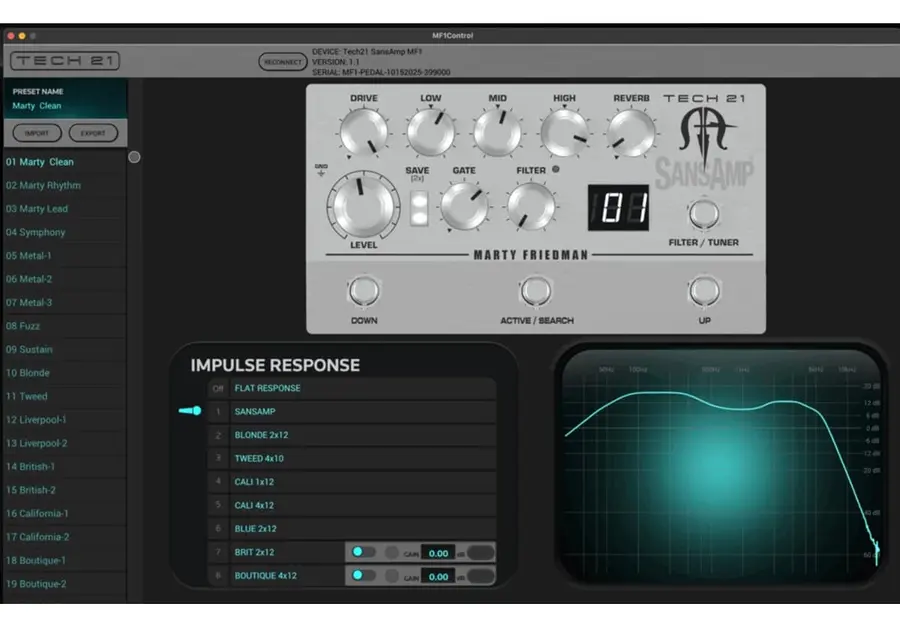Click the DRIVE knob on the pedal
The width and height of the screenshot is (900, 628).
click(x=364, y=133)
